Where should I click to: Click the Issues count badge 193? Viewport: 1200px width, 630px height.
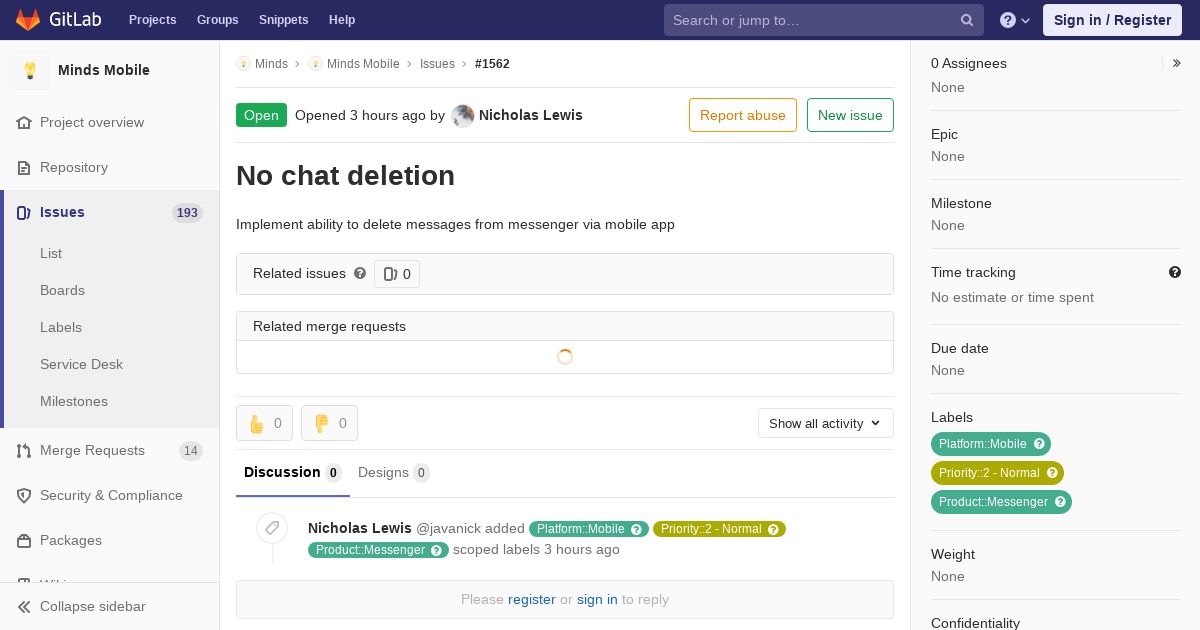(187, 213)
